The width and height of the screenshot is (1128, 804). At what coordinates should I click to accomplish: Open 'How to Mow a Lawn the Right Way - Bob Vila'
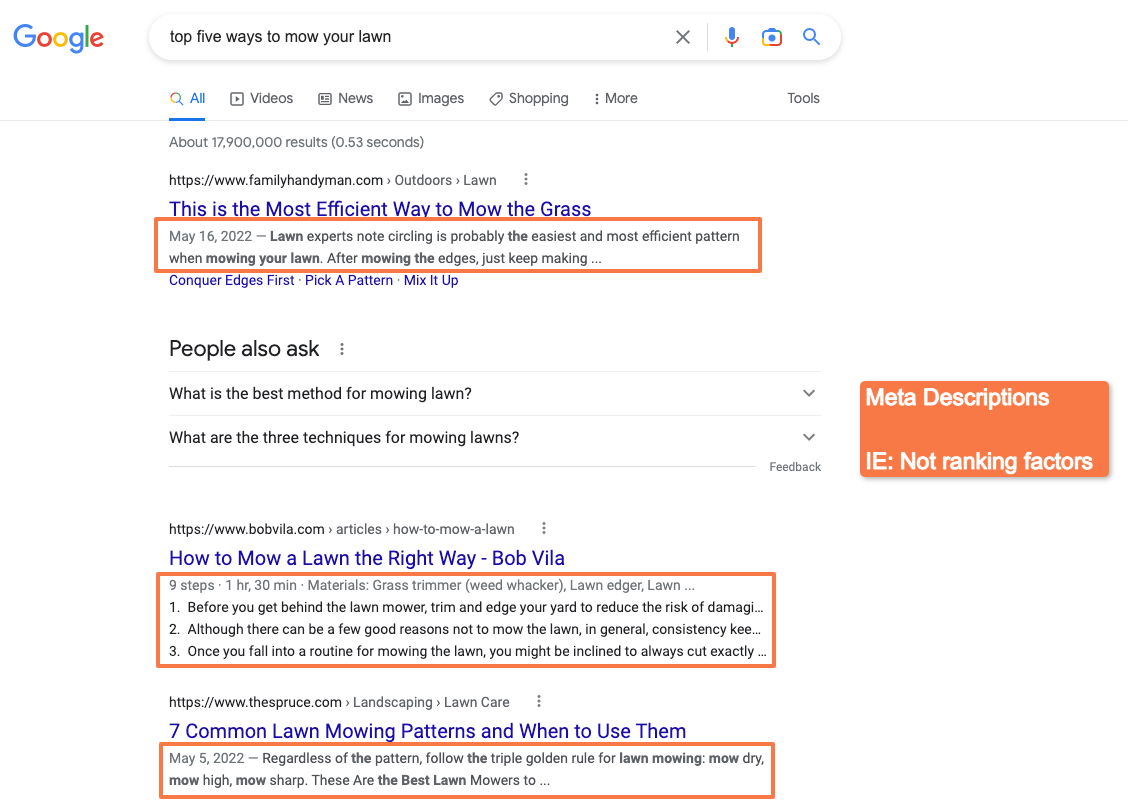coord(367,558)
